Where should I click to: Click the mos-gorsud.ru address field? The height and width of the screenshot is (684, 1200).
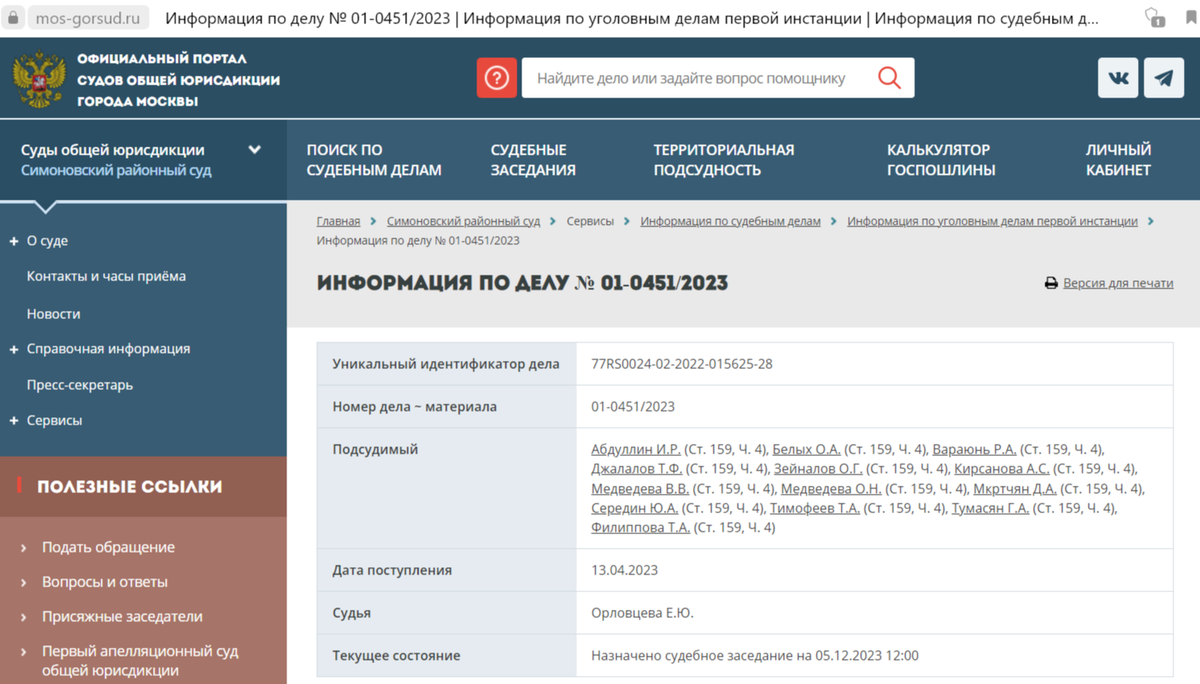(87, 18)
